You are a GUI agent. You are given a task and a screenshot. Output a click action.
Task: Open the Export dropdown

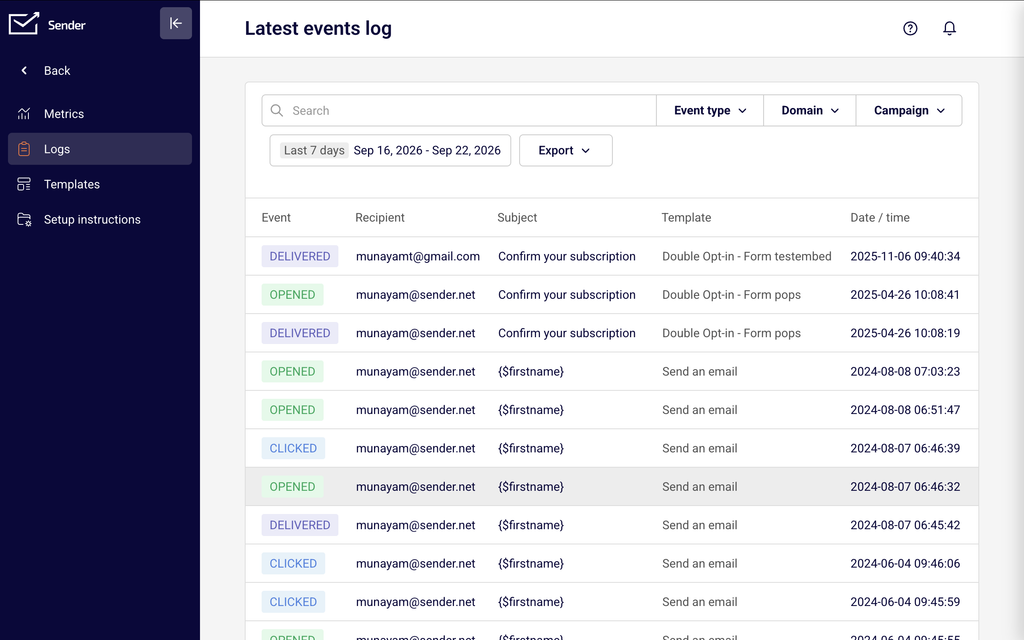tap(566, 150)
